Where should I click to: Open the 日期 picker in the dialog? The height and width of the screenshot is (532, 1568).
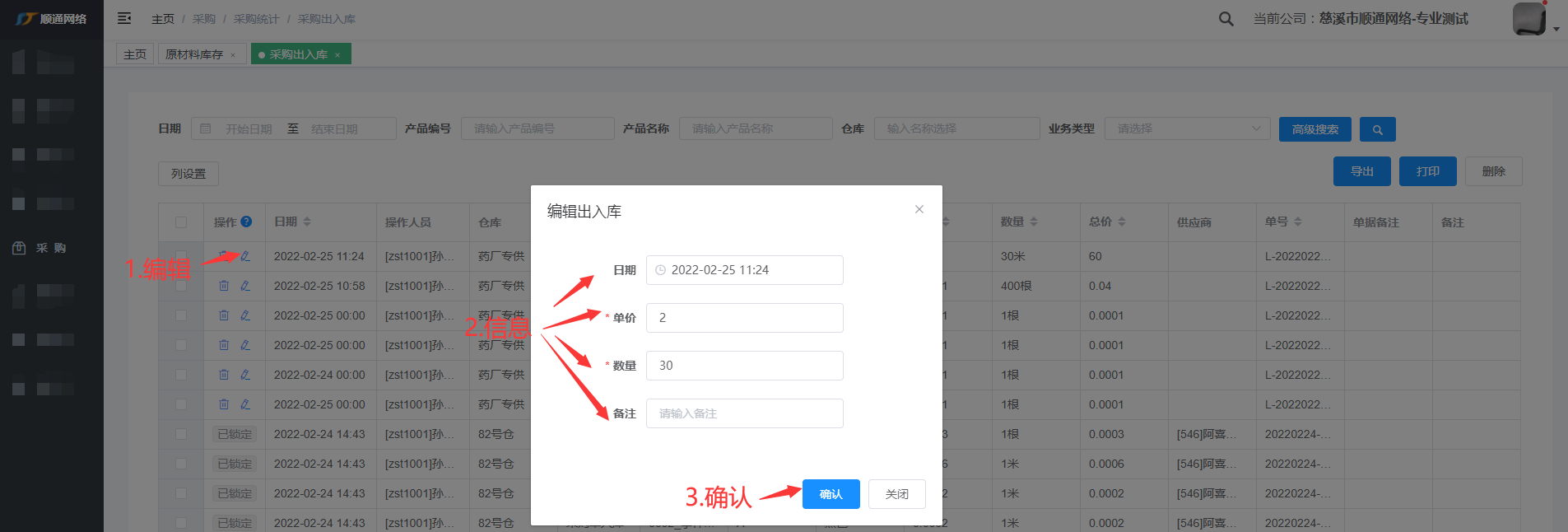(744, 270)
